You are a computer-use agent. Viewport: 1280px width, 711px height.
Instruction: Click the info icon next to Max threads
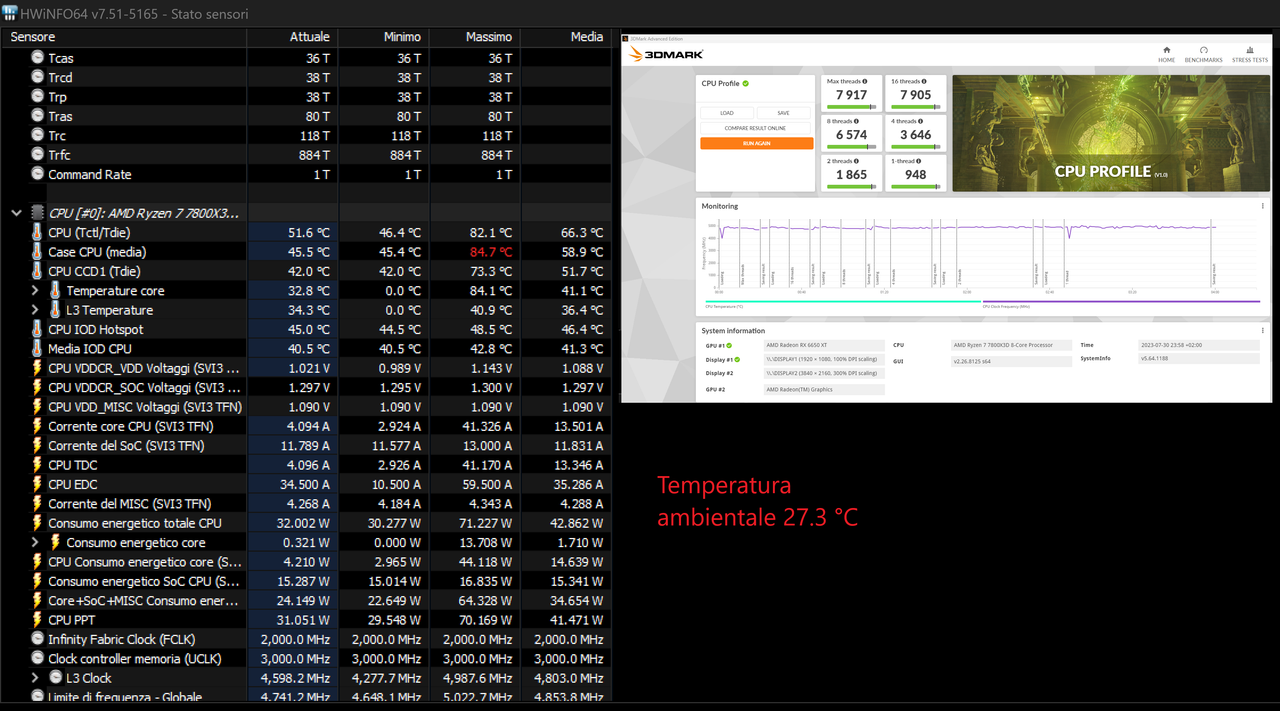865,81
